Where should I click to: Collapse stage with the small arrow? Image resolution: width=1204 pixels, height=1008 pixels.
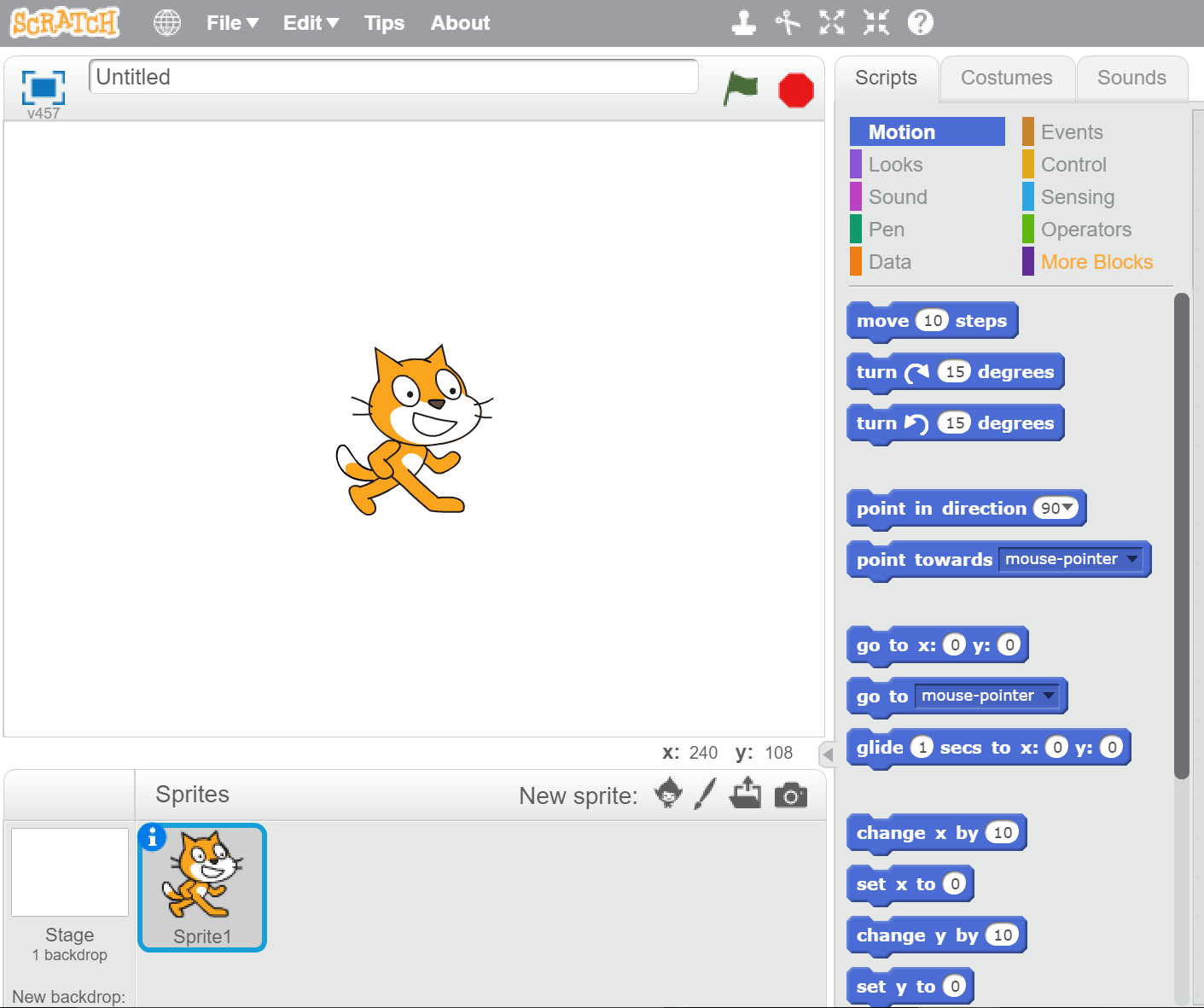pos(827,755)
